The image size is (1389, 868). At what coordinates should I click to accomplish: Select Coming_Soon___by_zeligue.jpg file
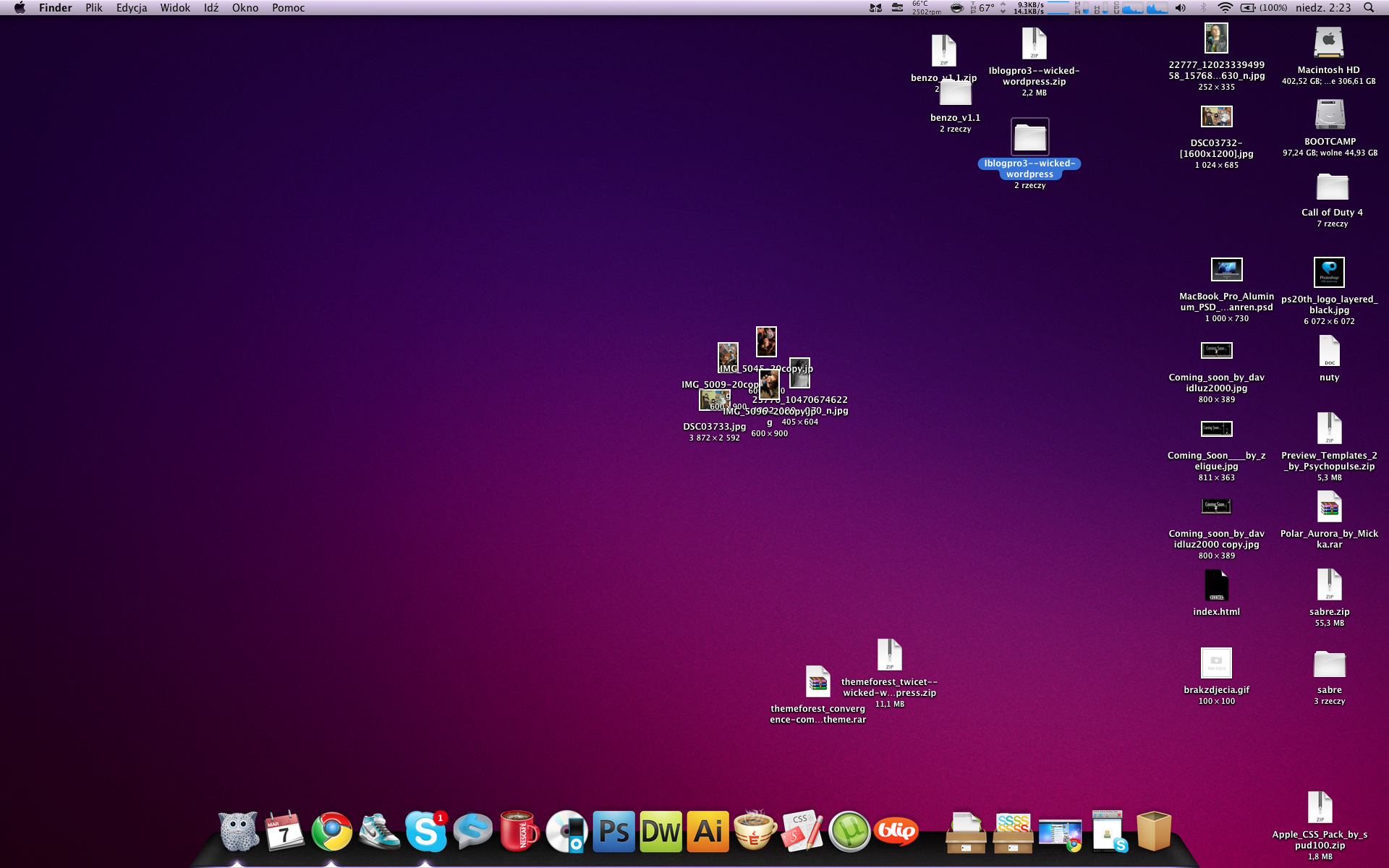pyautogui.click(x=1216, y=428)
